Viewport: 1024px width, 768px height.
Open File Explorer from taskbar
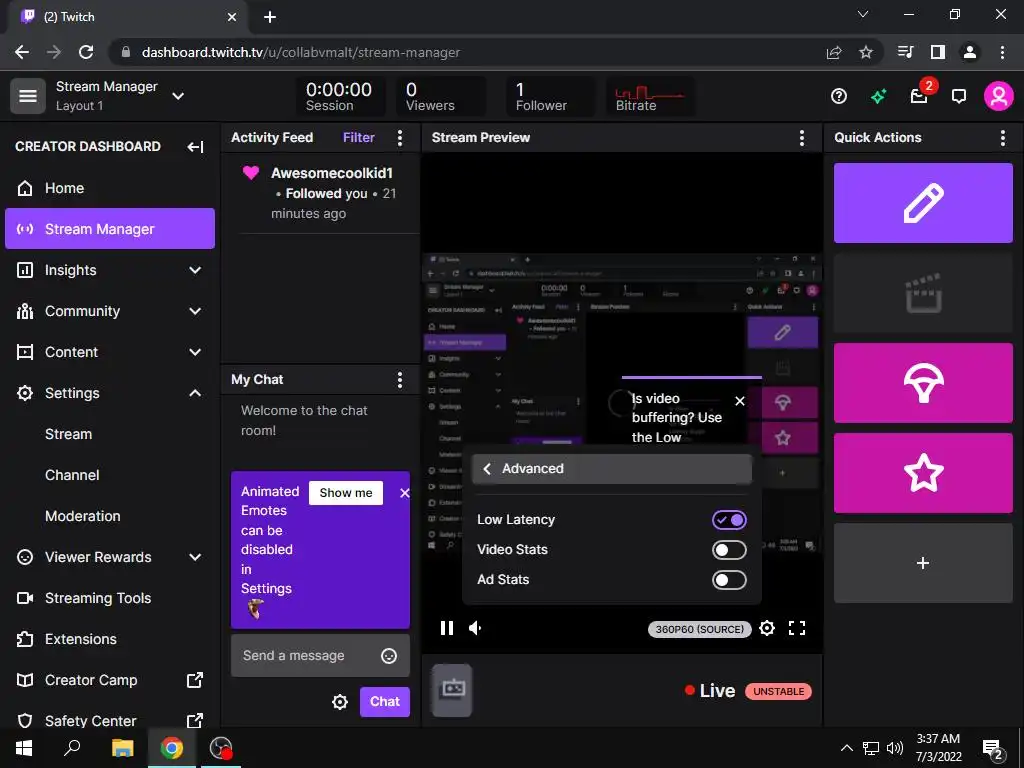click(x=122, y=748)
